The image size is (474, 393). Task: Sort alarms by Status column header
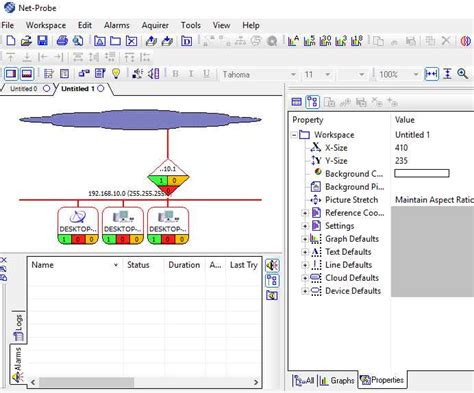click(x=143, y=265)
